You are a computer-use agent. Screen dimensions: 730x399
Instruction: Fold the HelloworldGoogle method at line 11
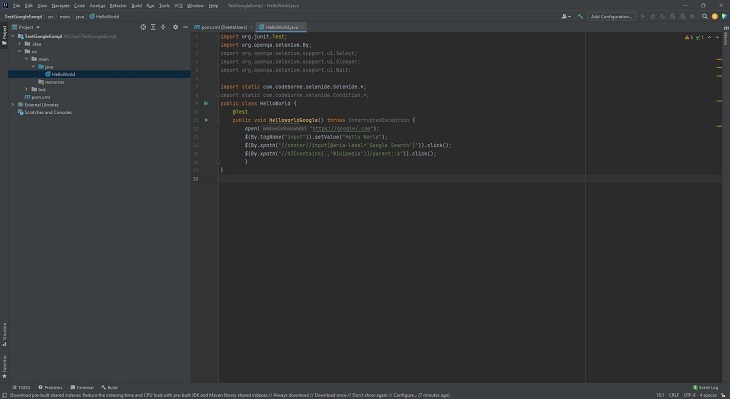click(x=218, y=120)
